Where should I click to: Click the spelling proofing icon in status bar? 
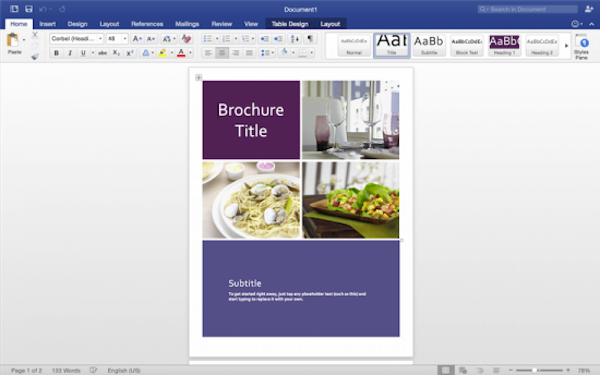pos(93,370)
